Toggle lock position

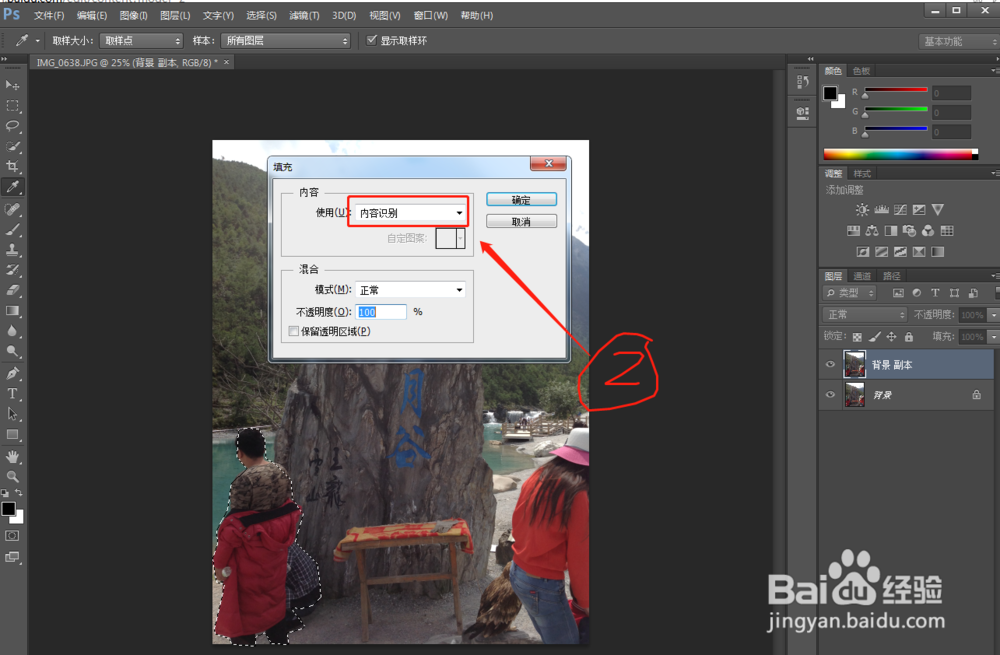pyautogui.click(x=892, y=337)
